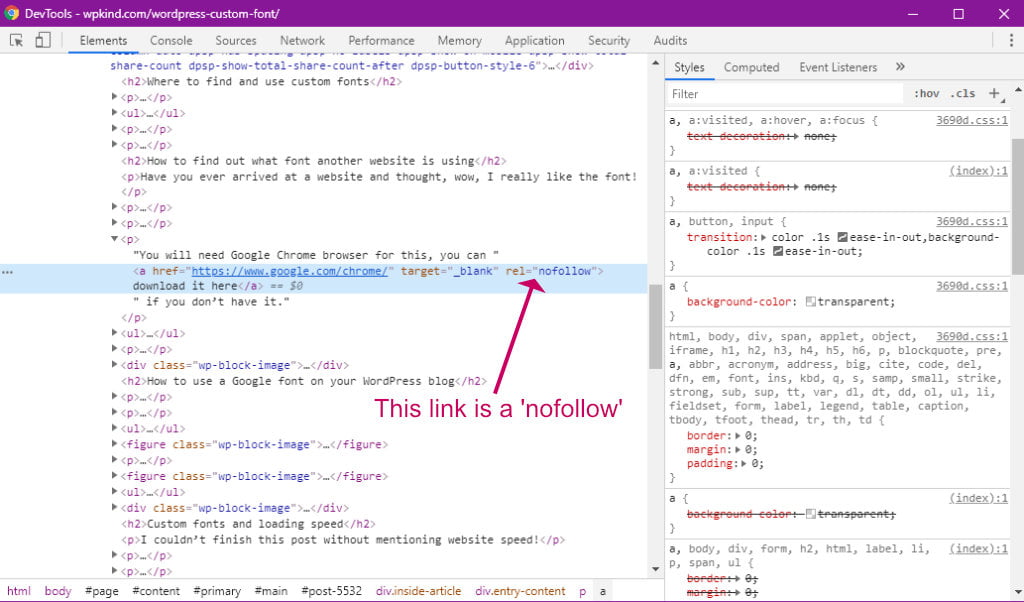Viewport: 1024px width, 602px height.
Task: Open the (index):1 source link
Action: [x=980, y=170]
